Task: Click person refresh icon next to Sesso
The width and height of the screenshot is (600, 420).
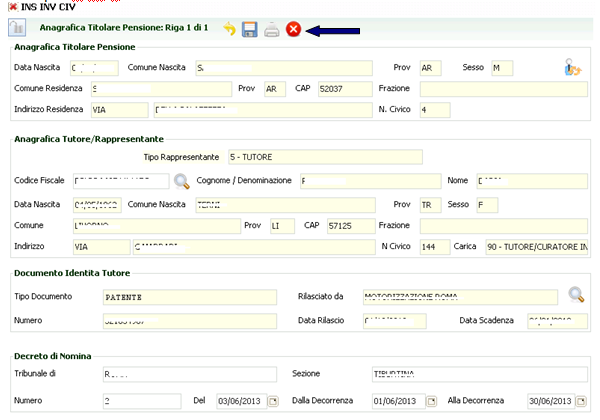Action: click(x=573, y=67)
